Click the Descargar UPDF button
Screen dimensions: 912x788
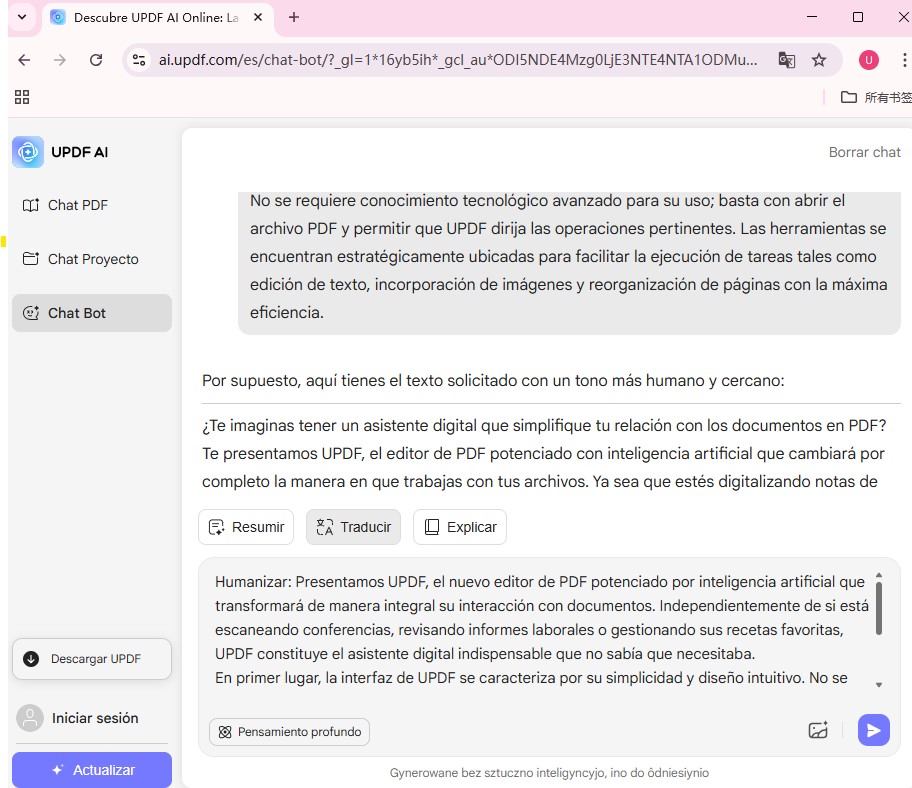coord(92,659)
